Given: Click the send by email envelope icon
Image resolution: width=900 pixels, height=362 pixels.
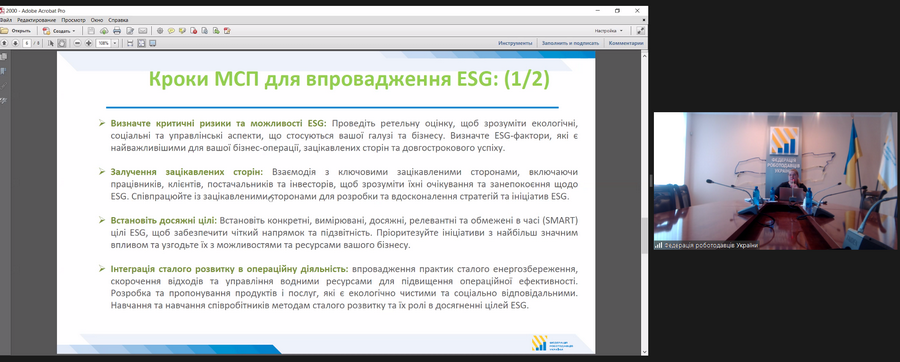Looking at the screenshot, I should pyautogui.click(x=142, y=31).
